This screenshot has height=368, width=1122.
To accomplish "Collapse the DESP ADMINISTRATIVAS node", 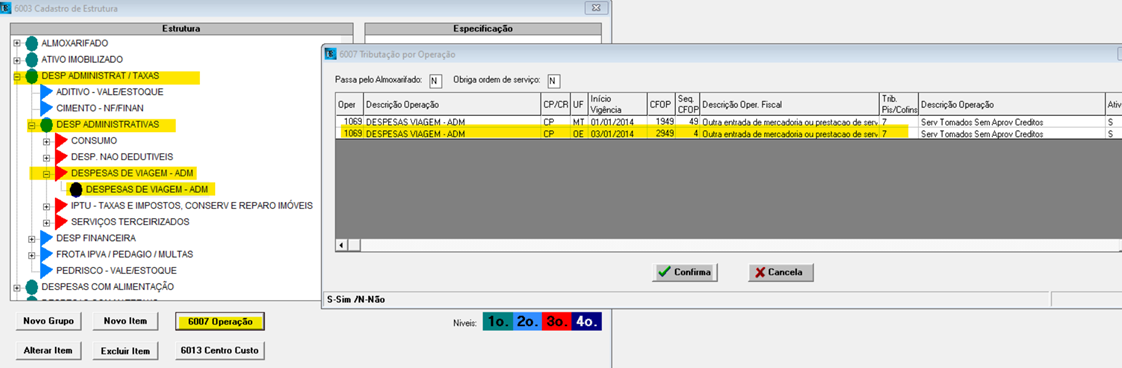I will [31, 125].
